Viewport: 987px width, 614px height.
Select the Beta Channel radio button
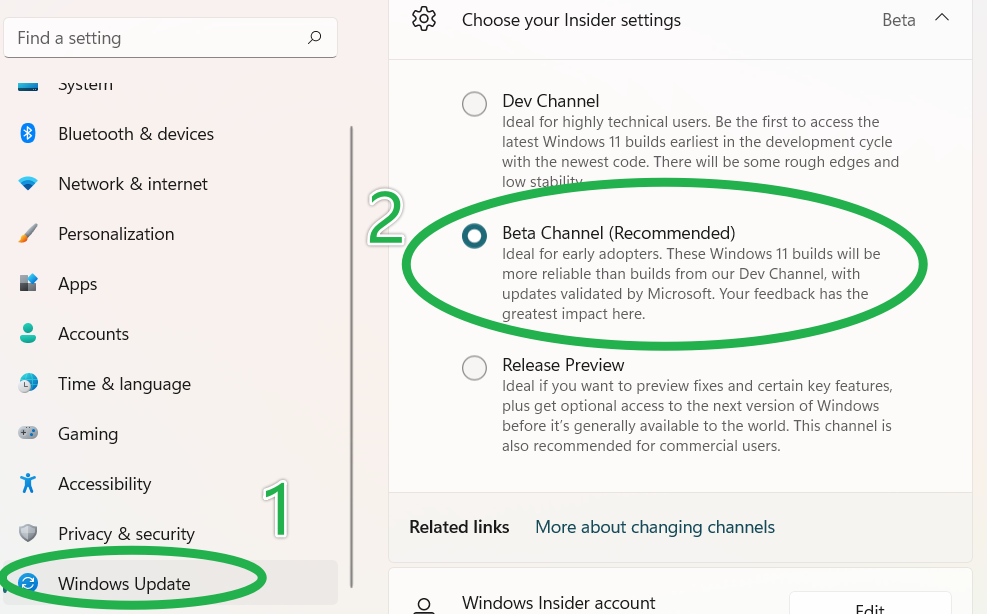click(x=474, y=236)
